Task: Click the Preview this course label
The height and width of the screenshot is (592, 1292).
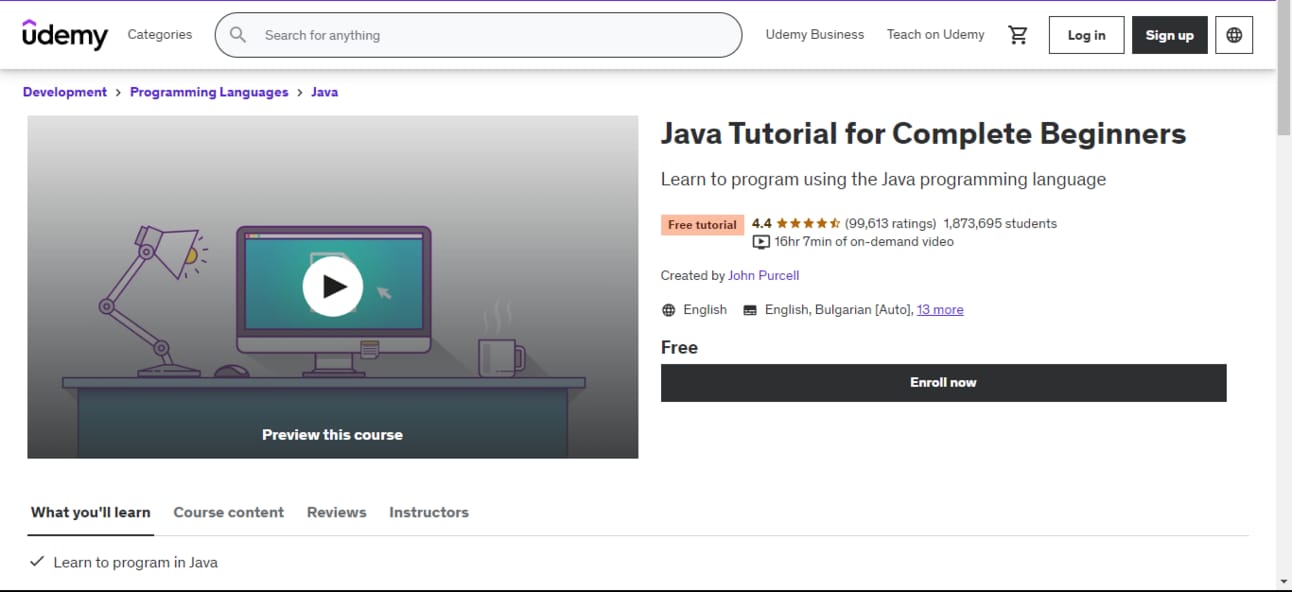Action: [x=332, y=435]
